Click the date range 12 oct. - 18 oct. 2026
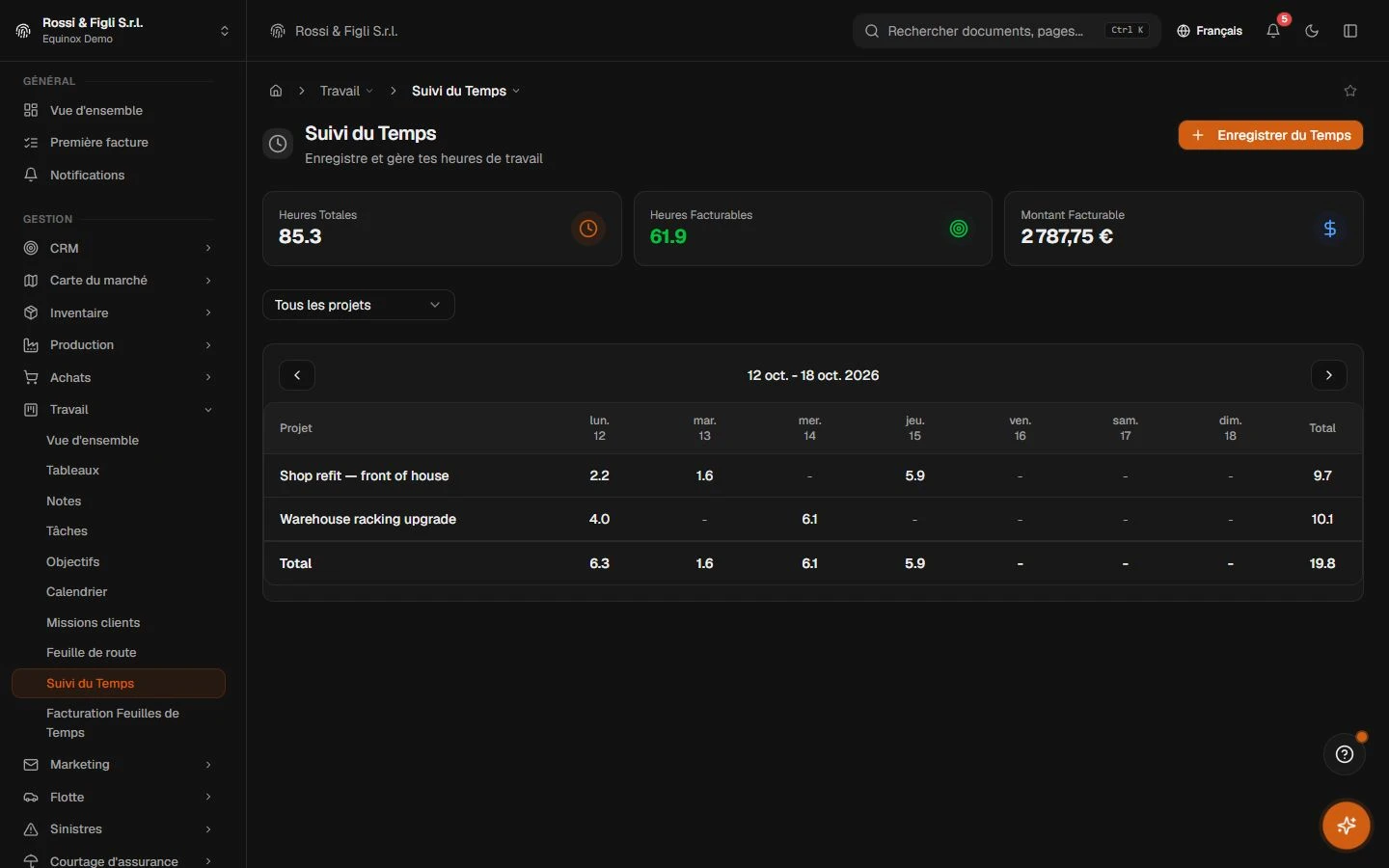Viewport: 1389px width, 868px height. pos(813,375)
